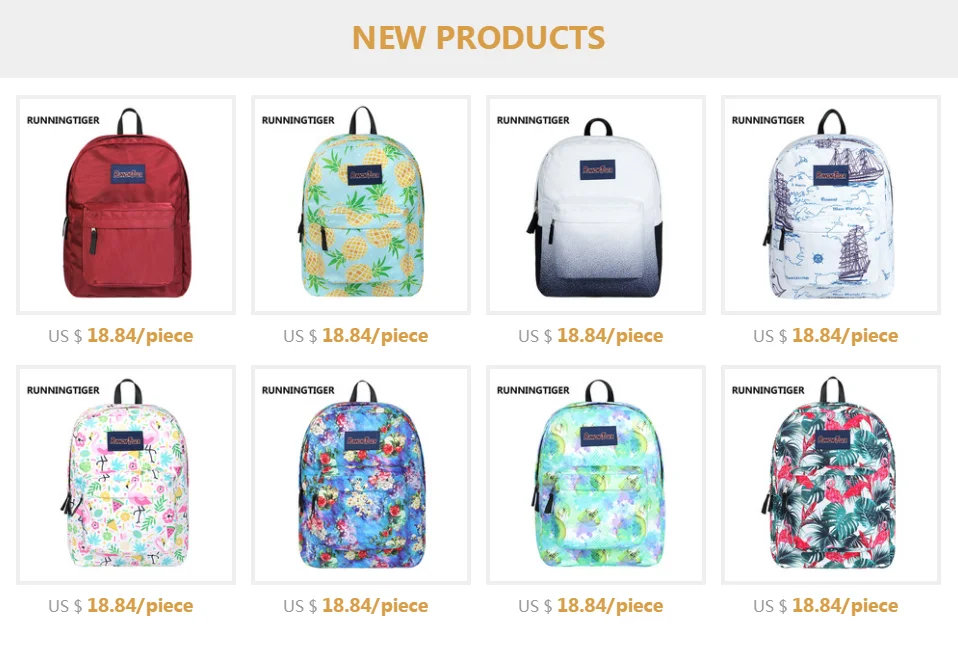The width and height of the screenshot is (958, 653).
Task: Open the tropical leaves flamingo backpack
Action: (x=831, y=475)
